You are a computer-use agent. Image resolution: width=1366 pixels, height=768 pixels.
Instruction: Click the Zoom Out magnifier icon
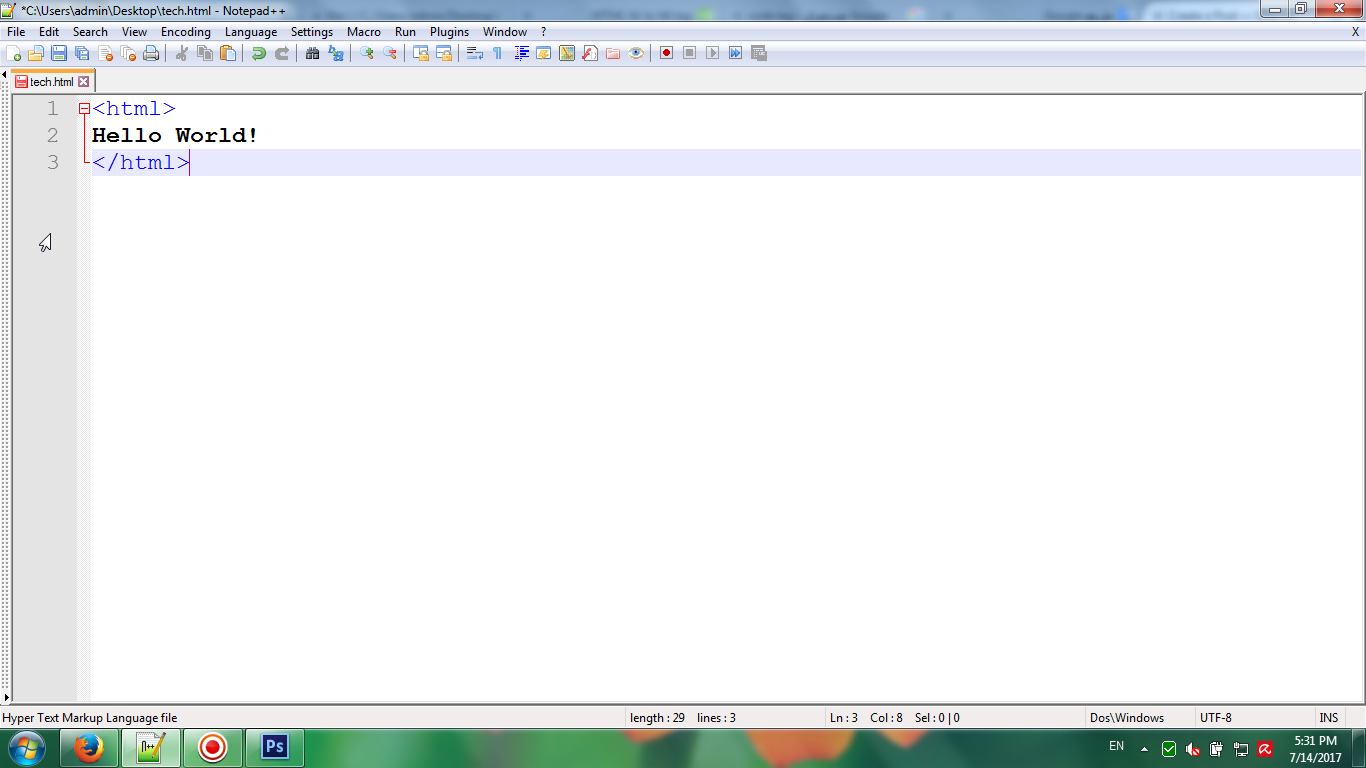pos(390,53)
